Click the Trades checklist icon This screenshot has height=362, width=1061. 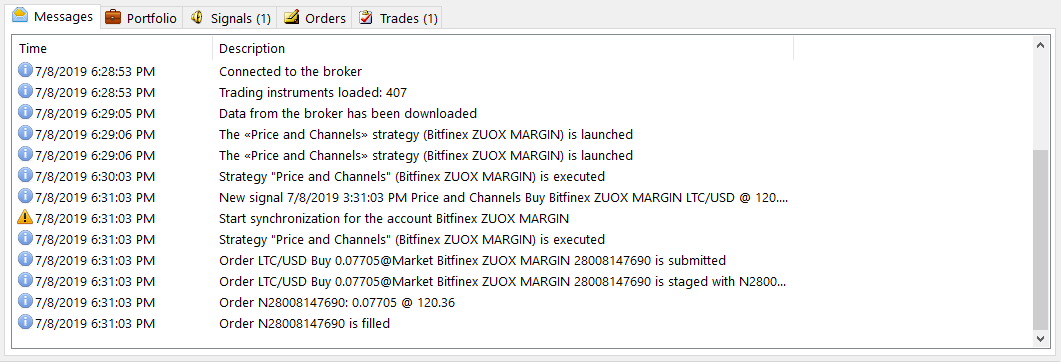point(365,18)
